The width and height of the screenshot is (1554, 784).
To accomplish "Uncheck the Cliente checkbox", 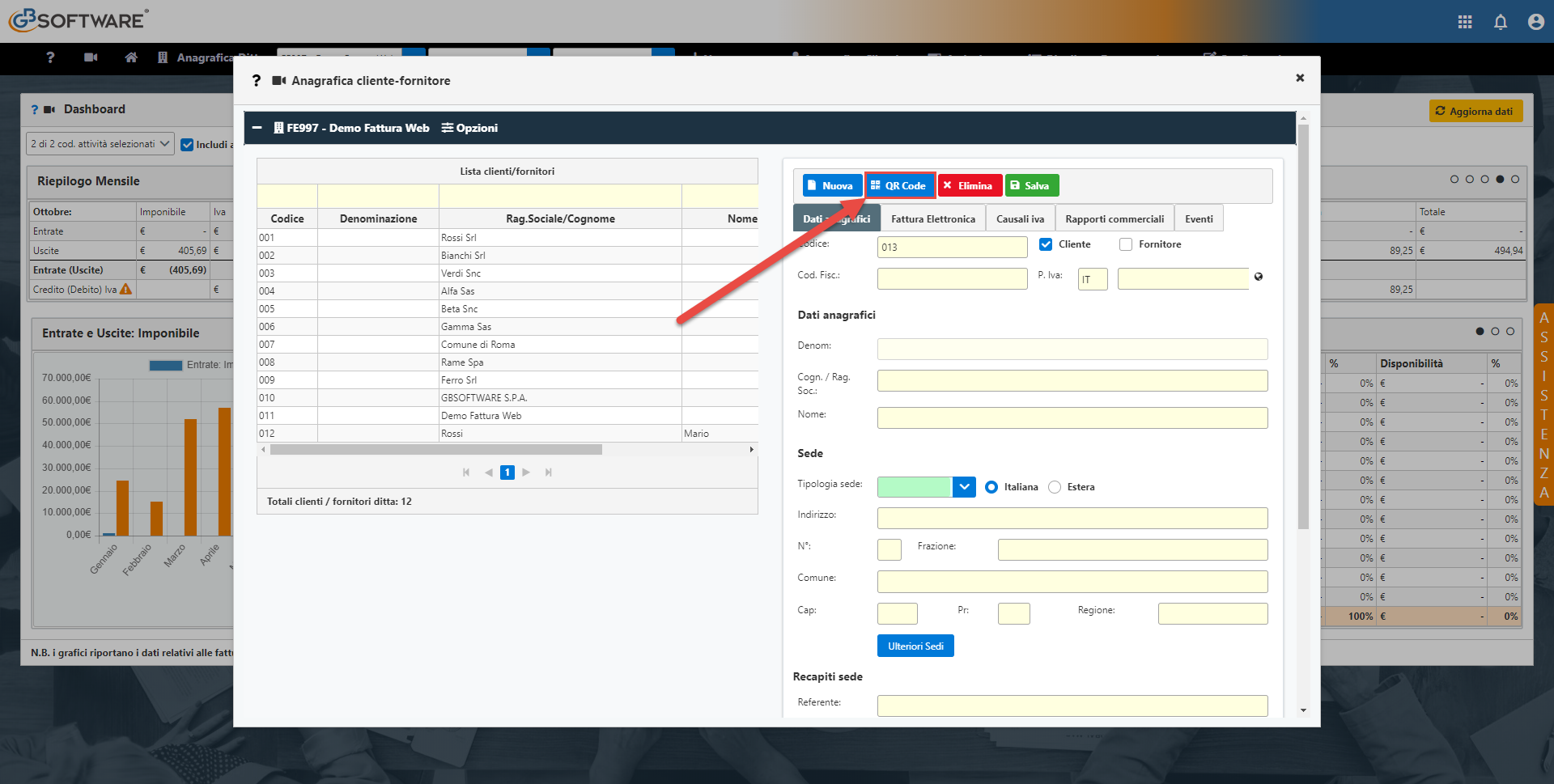I will pos(1046,244).
